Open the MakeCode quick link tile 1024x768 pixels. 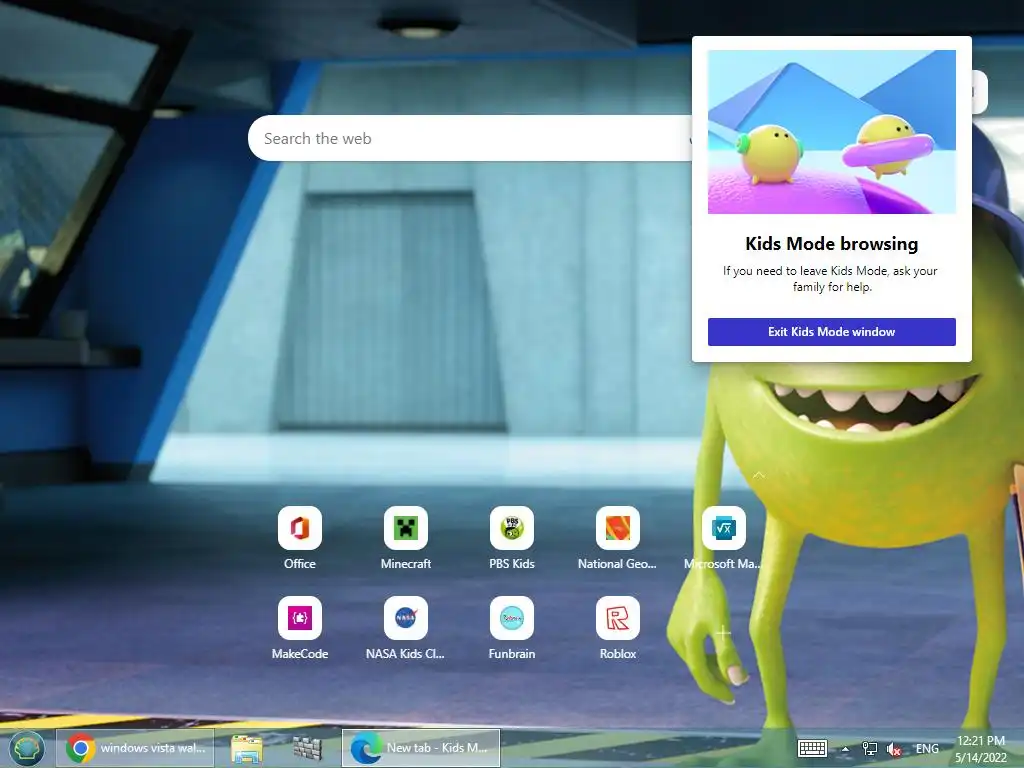pos(300,618)
